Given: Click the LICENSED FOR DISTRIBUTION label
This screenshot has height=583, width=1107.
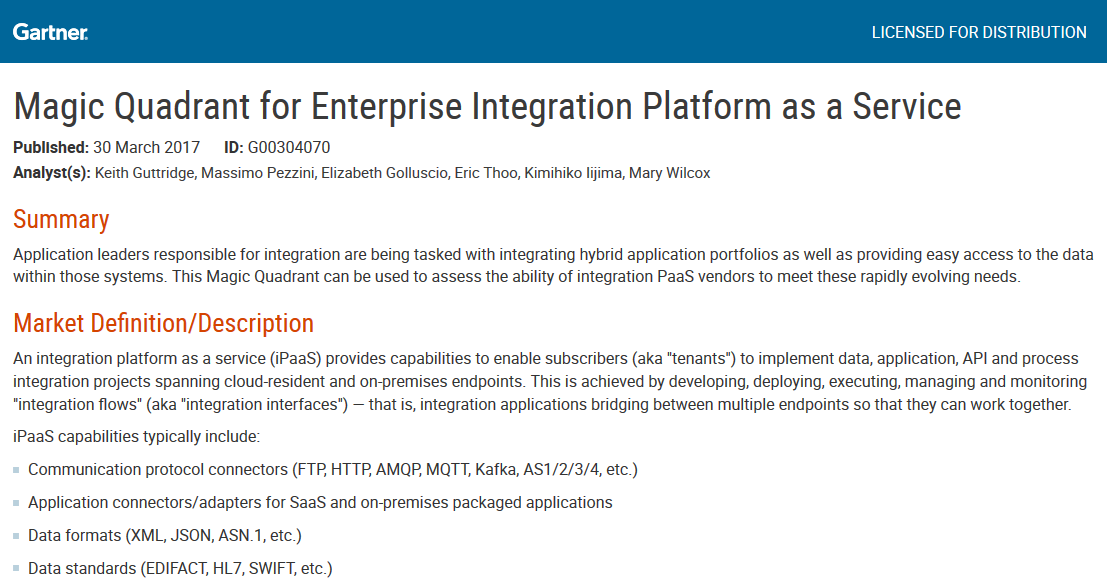Looking at the screenshot, I should [979, 32].
